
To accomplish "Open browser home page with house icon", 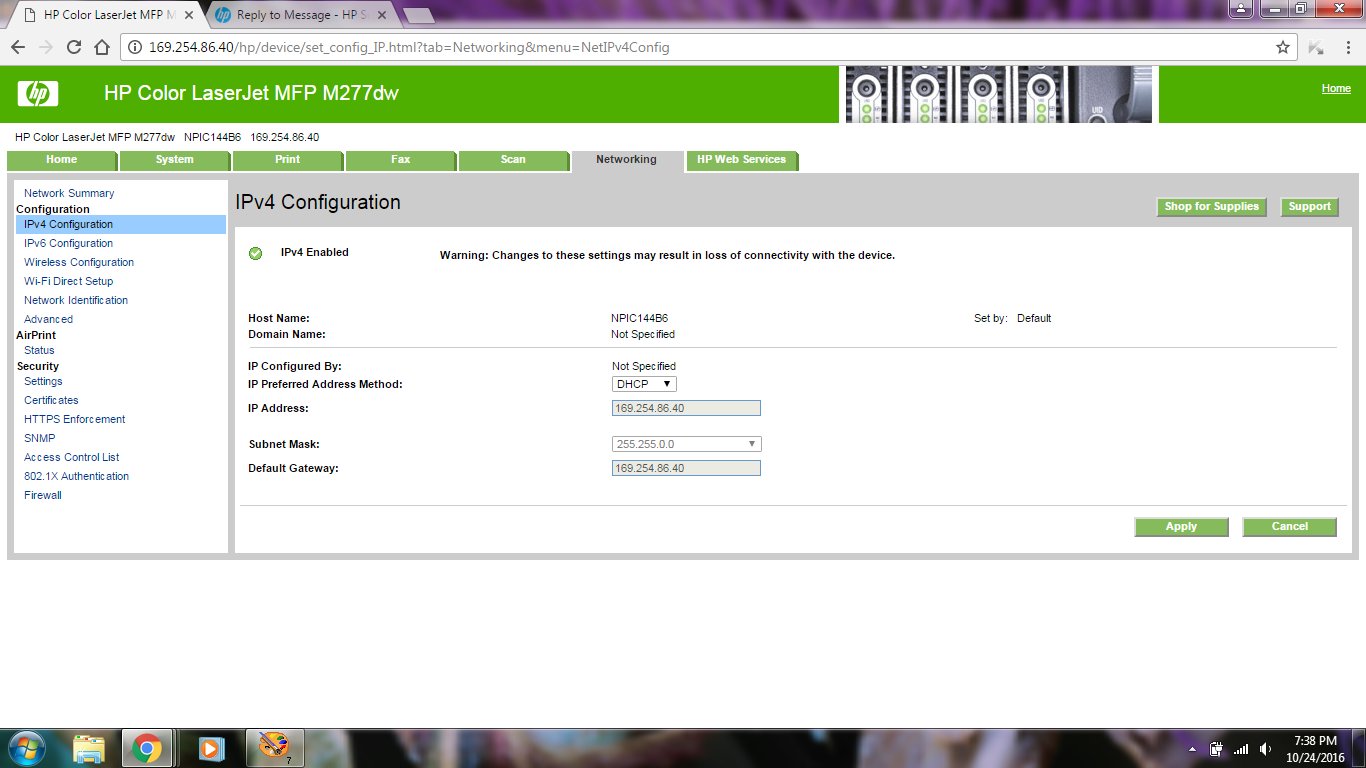I will coord(102,47).
